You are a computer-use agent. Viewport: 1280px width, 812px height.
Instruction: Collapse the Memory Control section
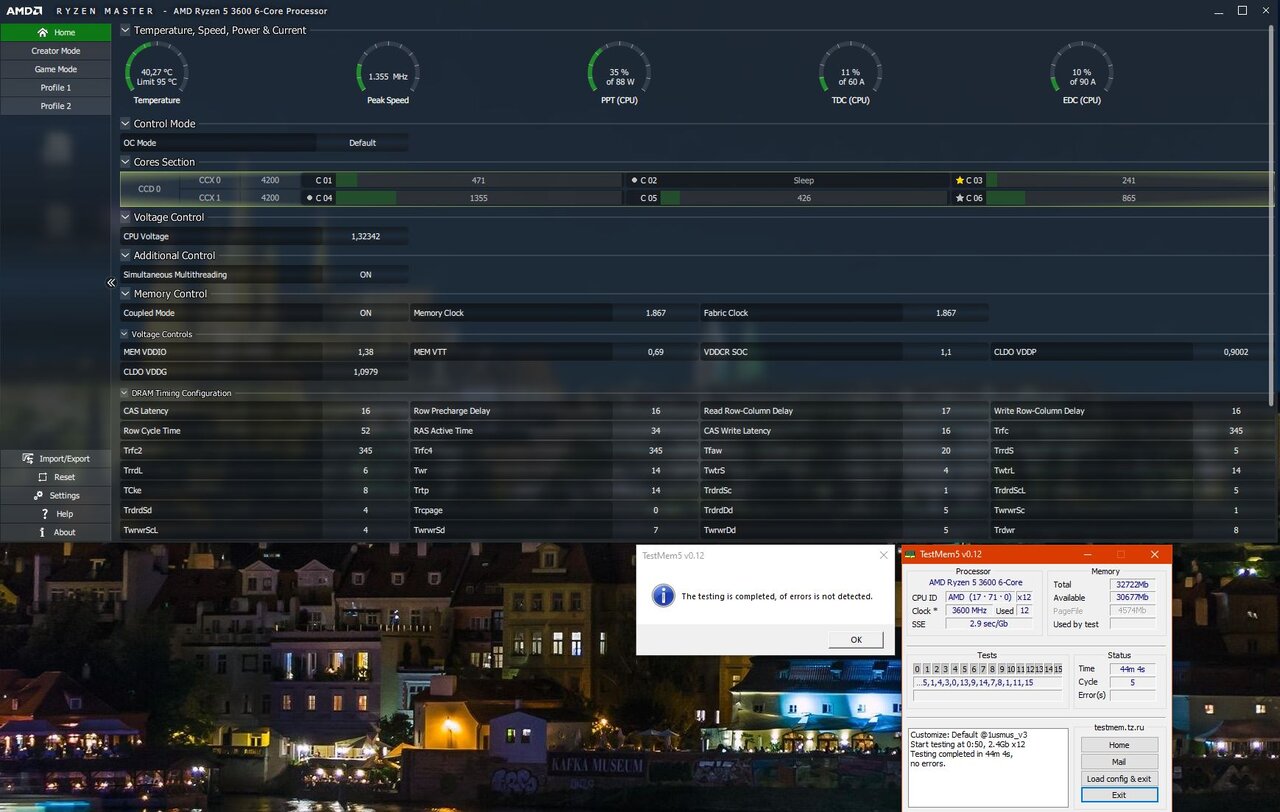[125, 294]
